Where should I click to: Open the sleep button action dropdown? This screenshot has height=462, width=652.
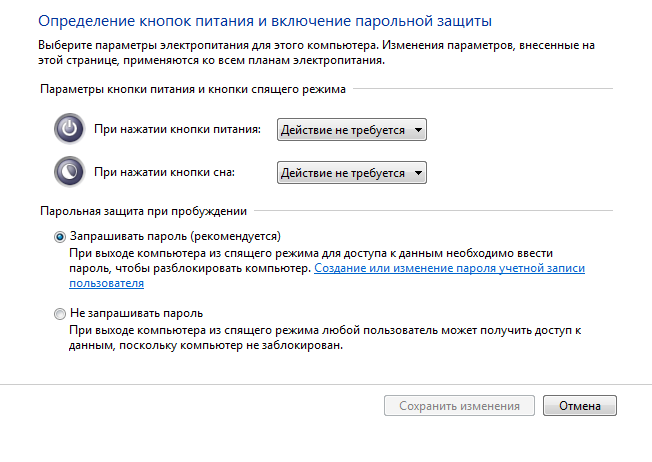click(x=352, y=173)
